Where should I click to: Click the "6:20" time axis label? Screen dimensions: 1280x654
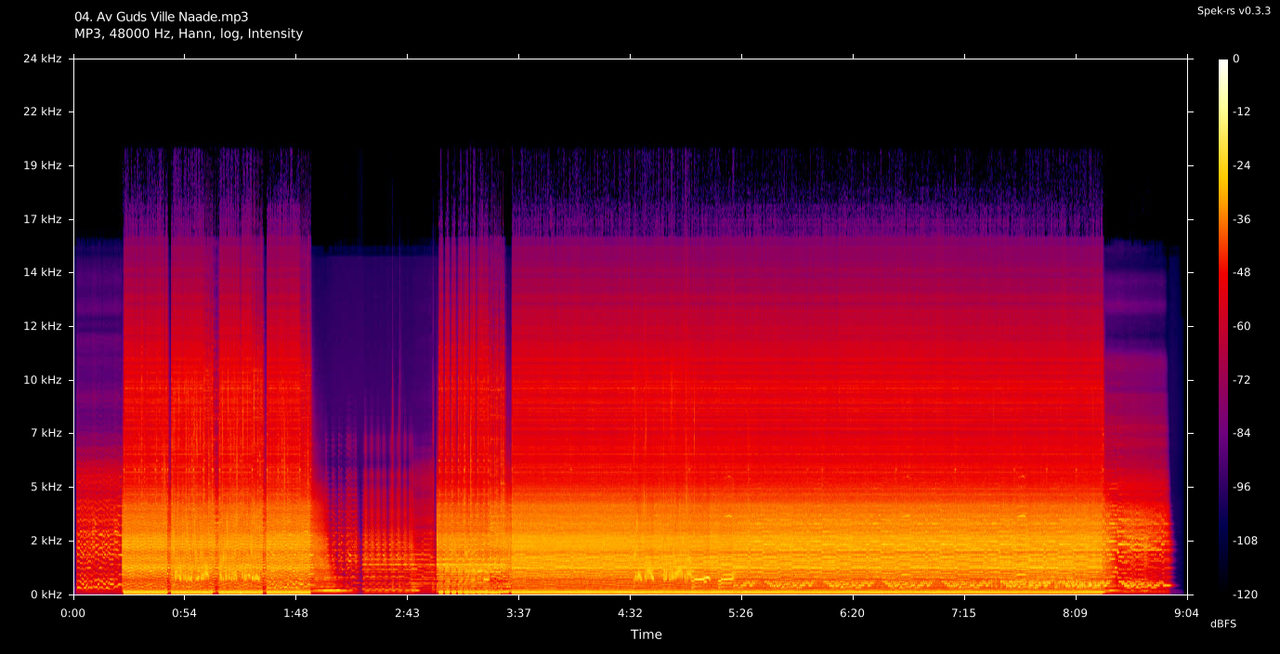tap(852, 612)
